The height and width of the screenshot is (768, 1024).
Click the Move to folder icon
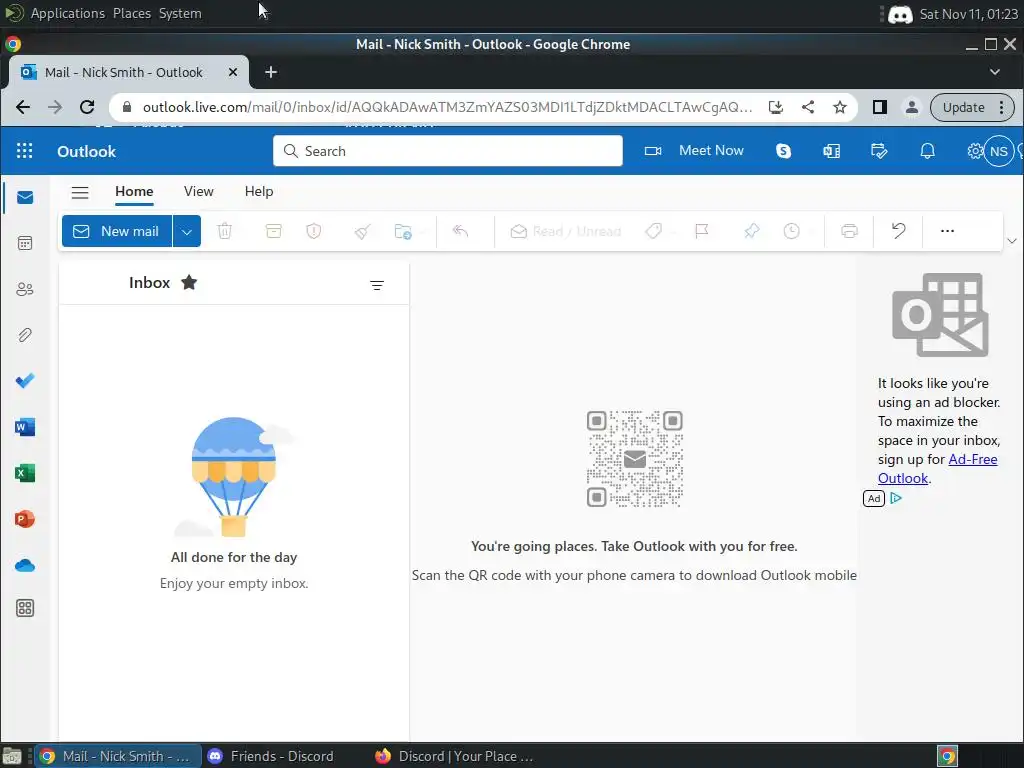(403, 231)
